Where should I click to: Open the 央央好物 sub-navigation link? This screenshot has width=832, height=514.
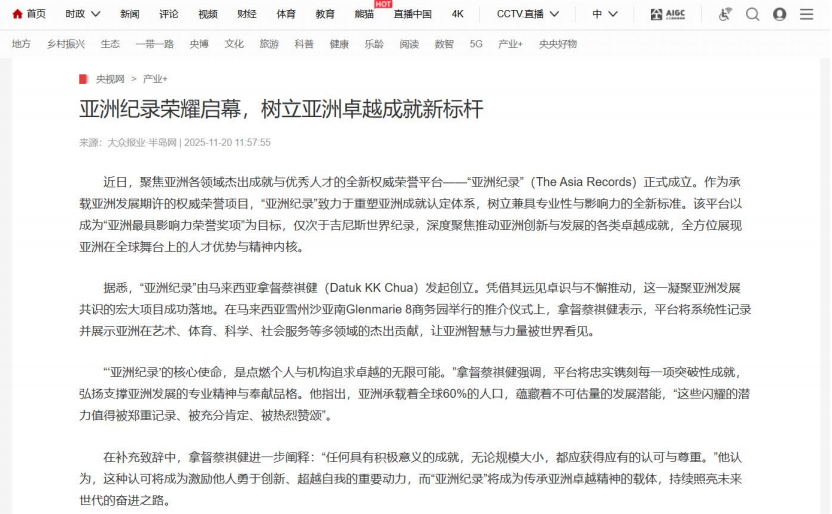tap(558, 44)
